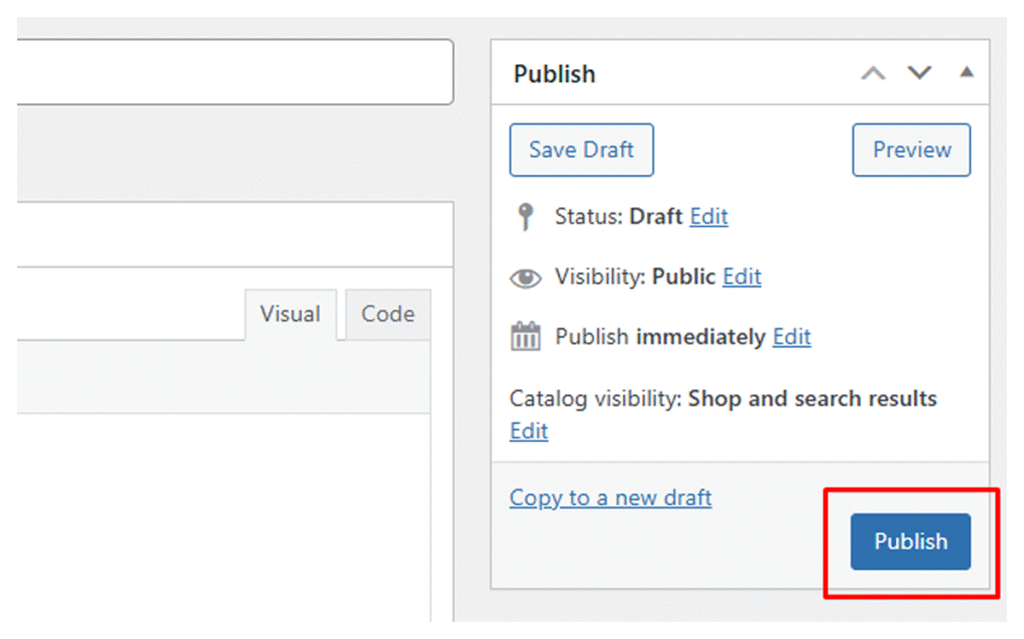This screenshot has height=639, width=1024.
Task: Click the key icon beside Status
Action: (525, 217)
